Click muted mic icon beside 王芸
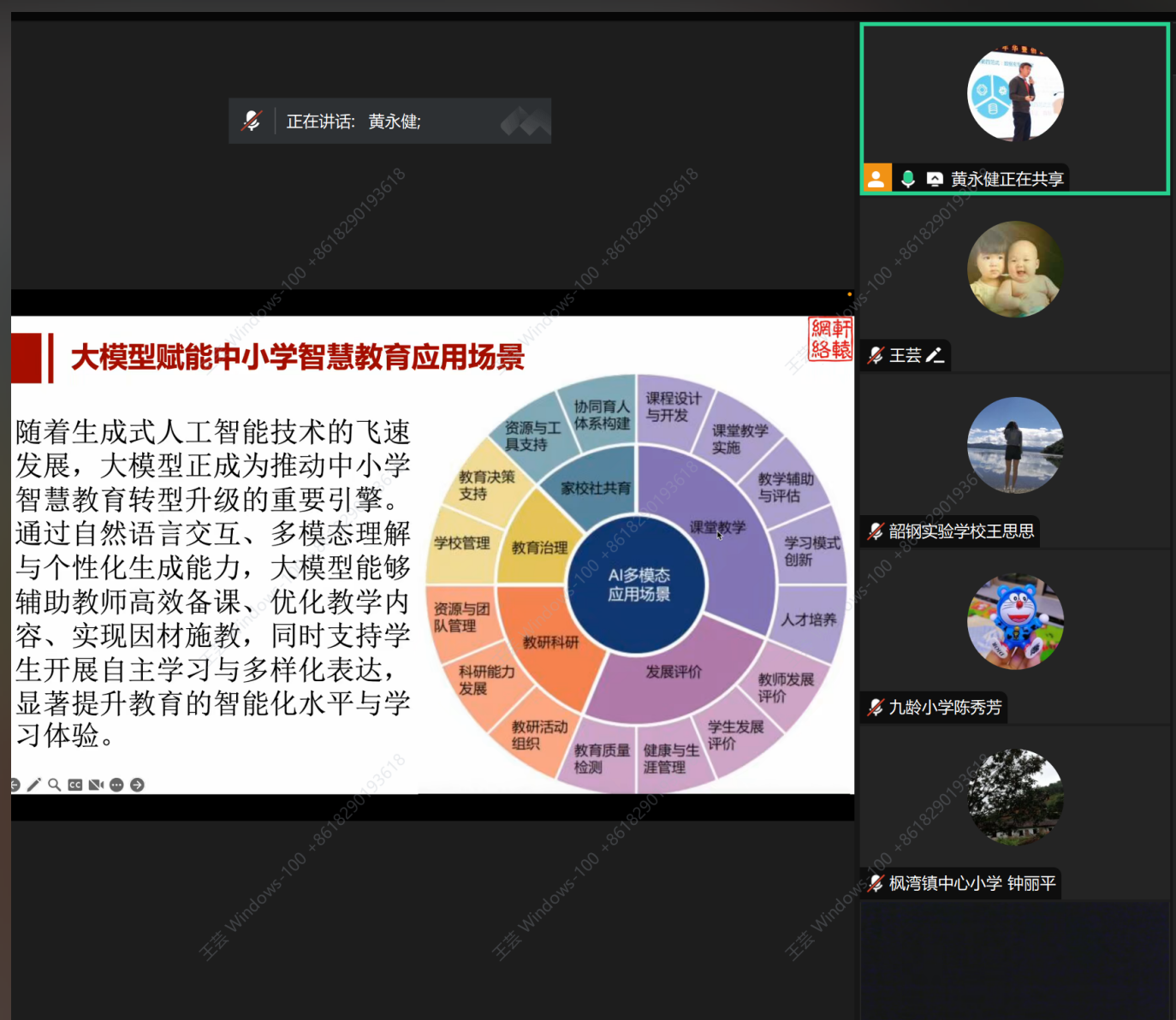The width and height of the screenshot is (1176, 1020). click(875, 355)
